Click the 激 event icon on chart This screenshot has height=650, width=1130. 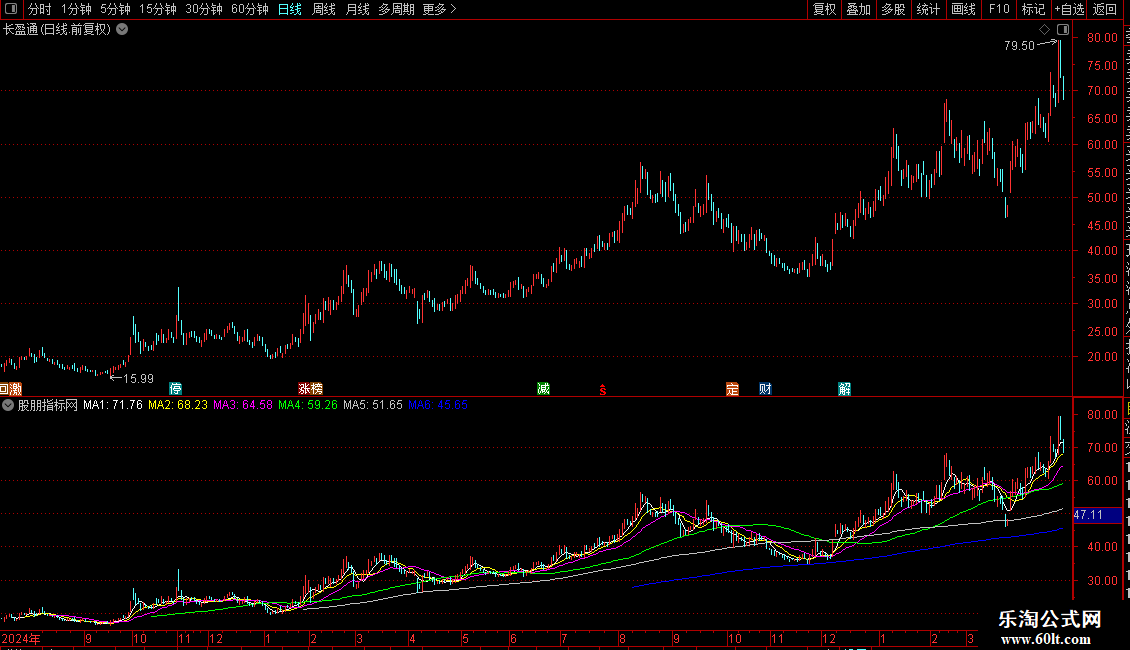[x=16, y=389]
